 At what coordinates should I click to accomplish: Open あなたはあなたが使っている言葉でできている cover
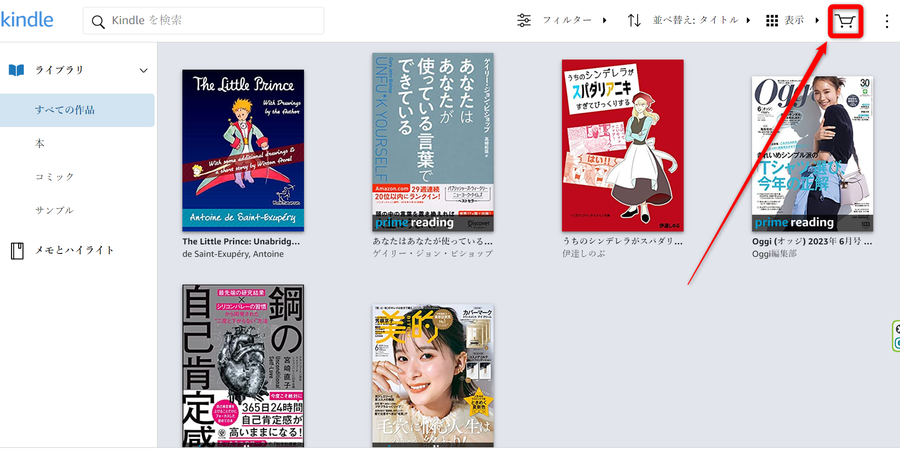pyautogui.click(x=433, y=142)
